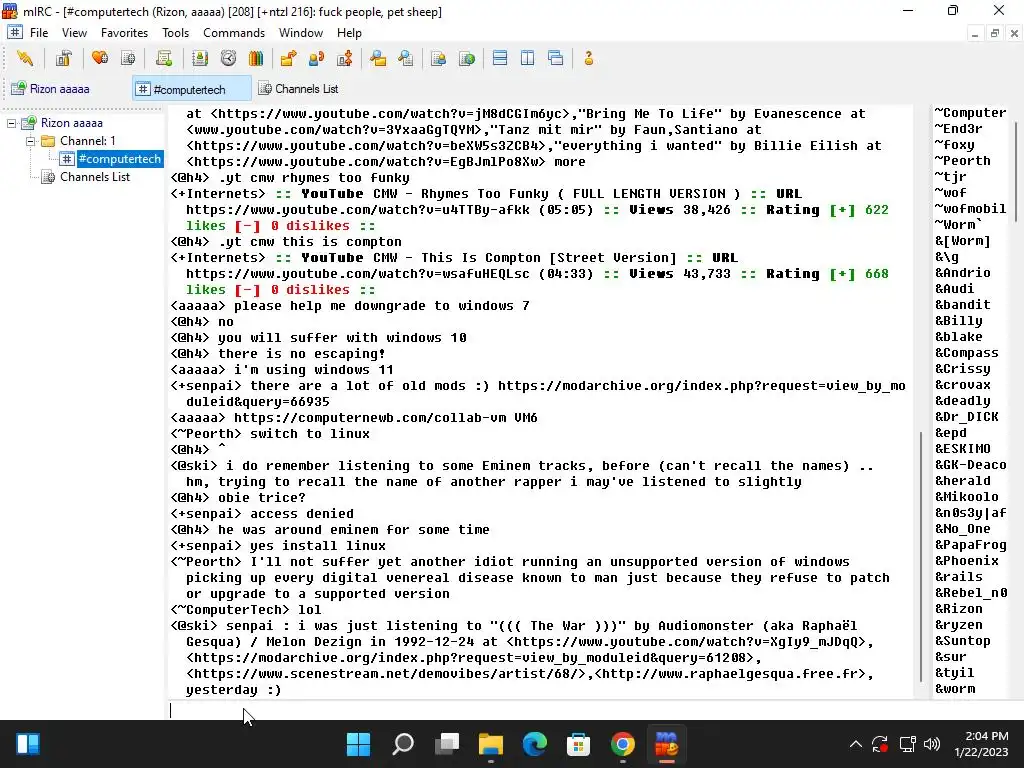Click in the chat message input box
The height and width of the screenshot is (768, 1024).
[541, 710]
